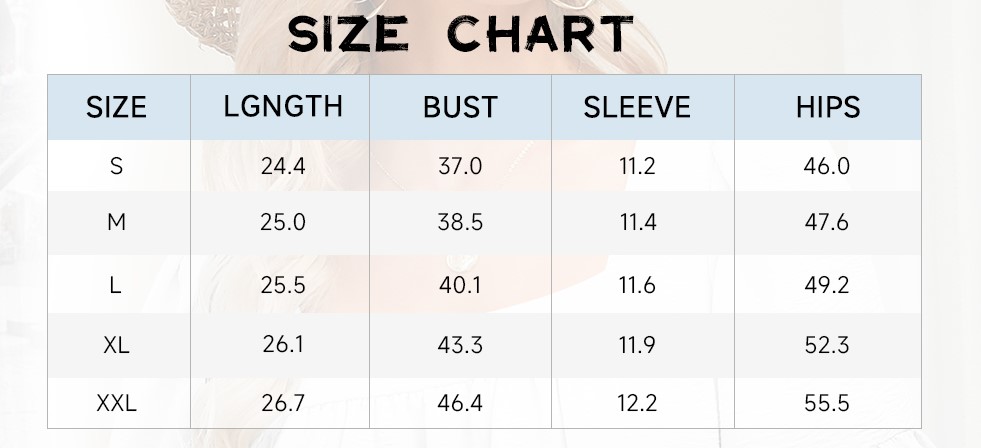
Task: Click the XL size row label
Action: [x=116, y=345]
